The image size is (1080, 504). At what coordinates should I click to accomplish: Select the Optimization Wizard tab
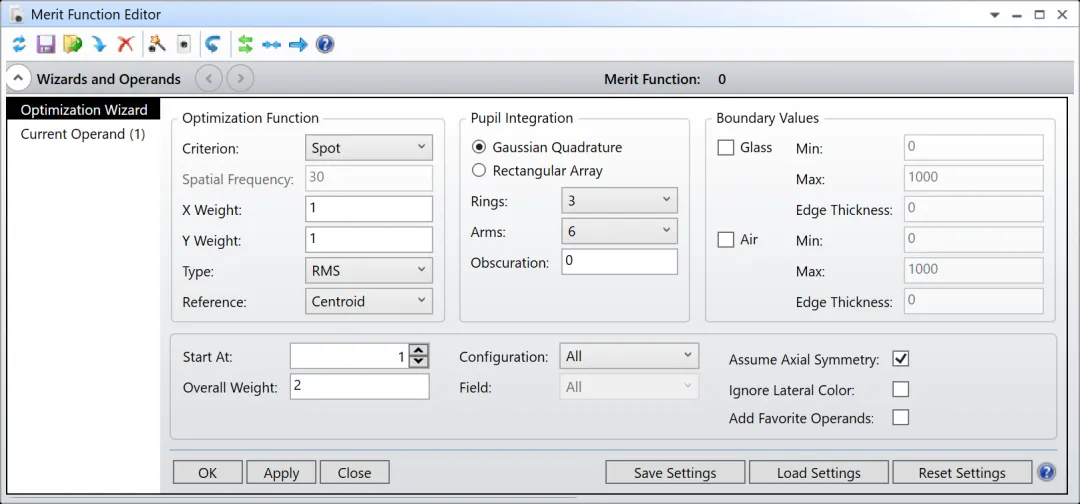(83, 110)
